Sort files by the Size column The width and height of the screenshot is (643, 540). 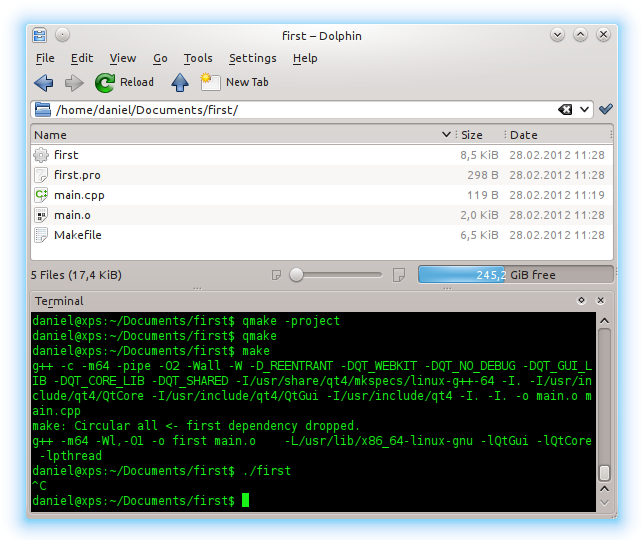[x=471, y=134]
